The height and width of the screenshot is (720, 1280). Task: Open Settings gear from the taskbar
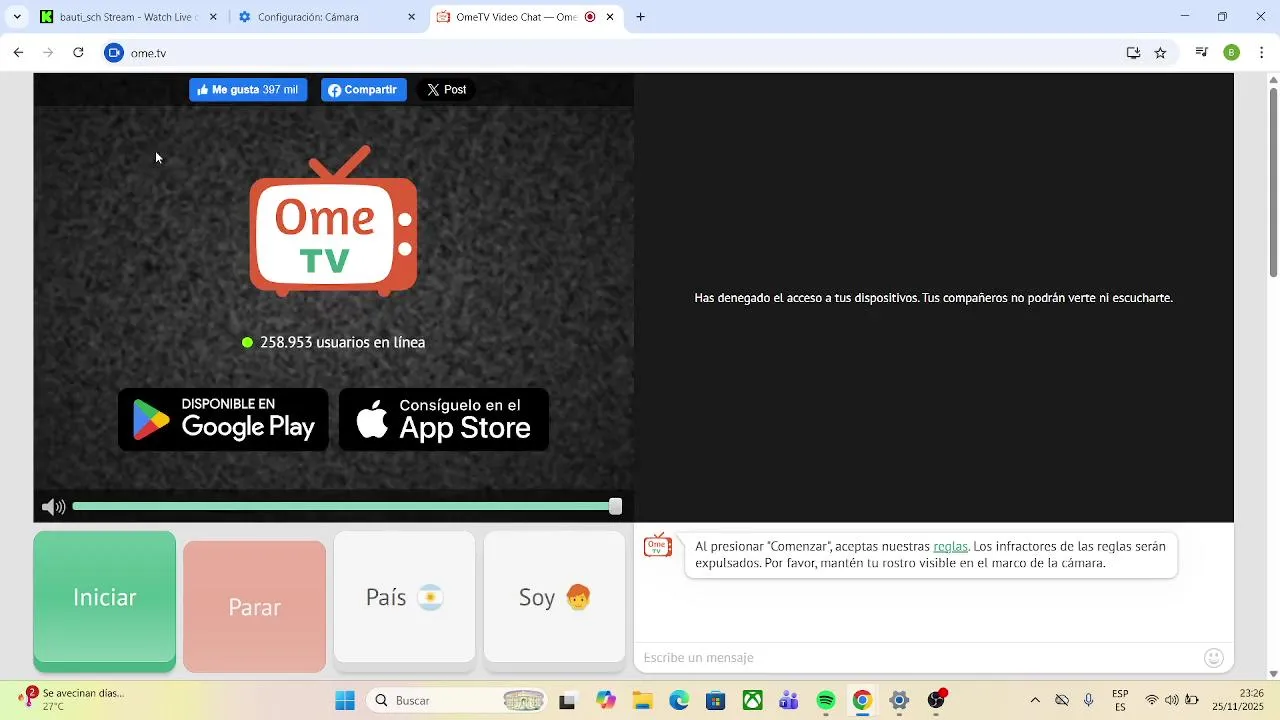point(899,701)
